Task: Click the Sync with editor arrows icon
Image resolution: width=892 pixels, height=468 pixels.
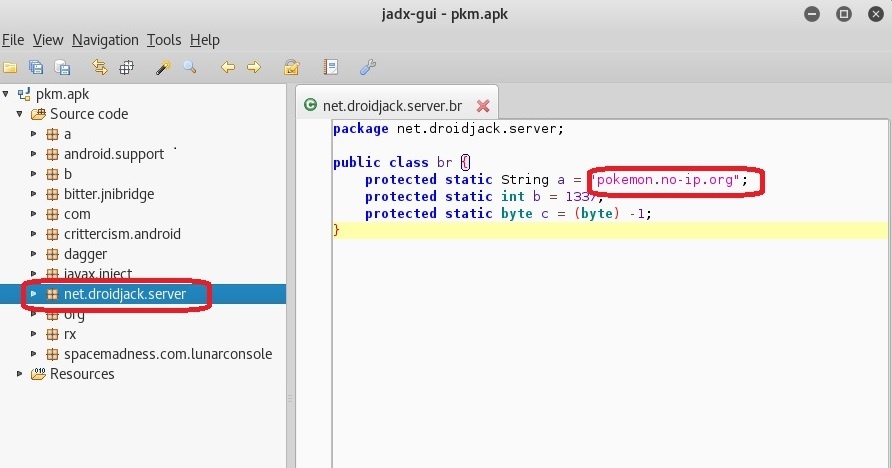Action: click(x=99, y=68)
